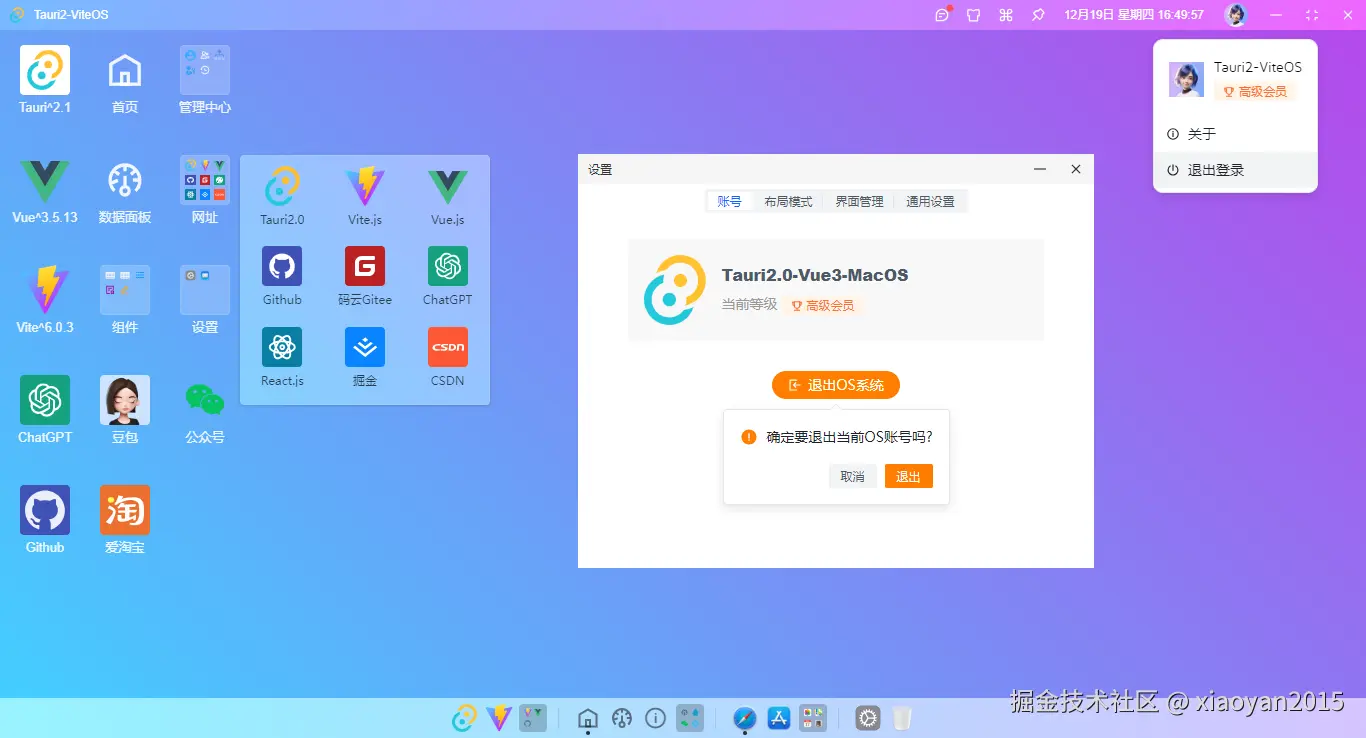Click the command-key icon in top bar

[1006, 15]
